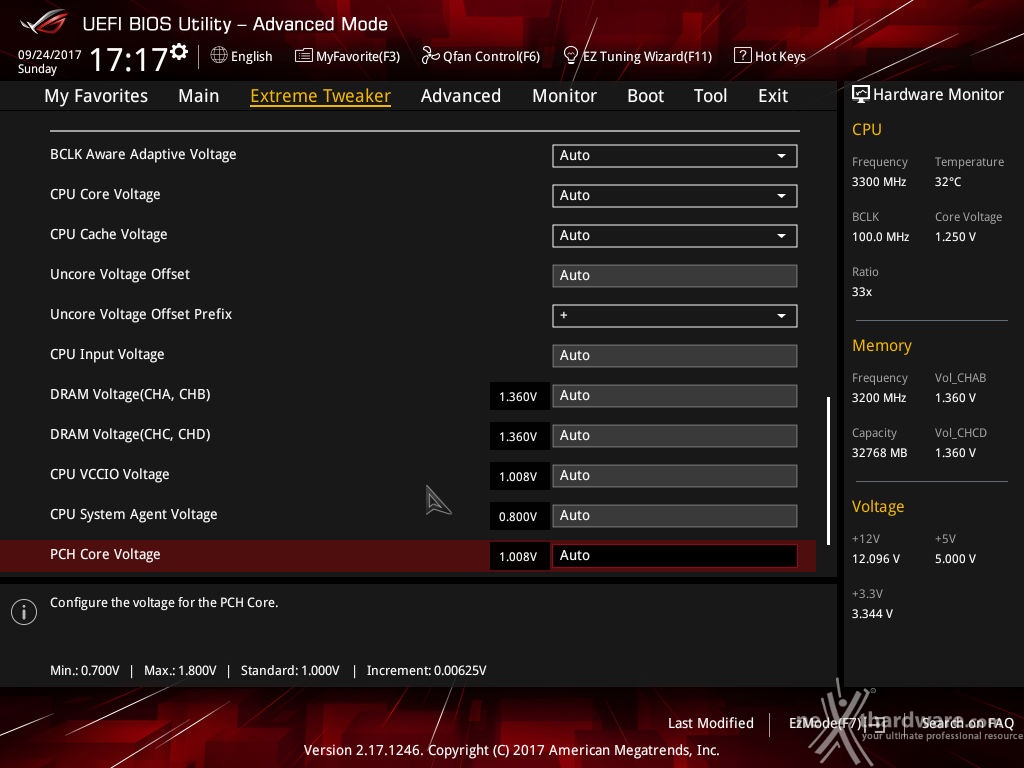Click the vertical scrollbar of settings list
The height and width of the screenshot is (768, 1024).
click(x=829, y=470)
